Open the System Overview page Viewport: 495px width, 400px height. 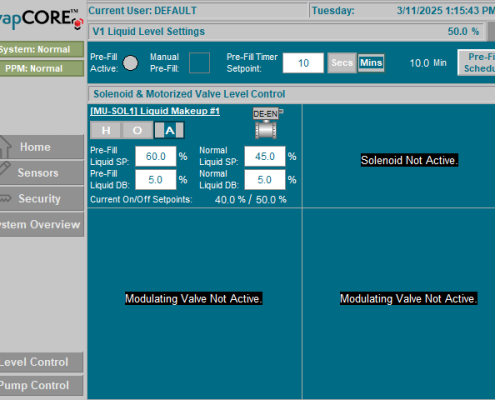(42, 224)
